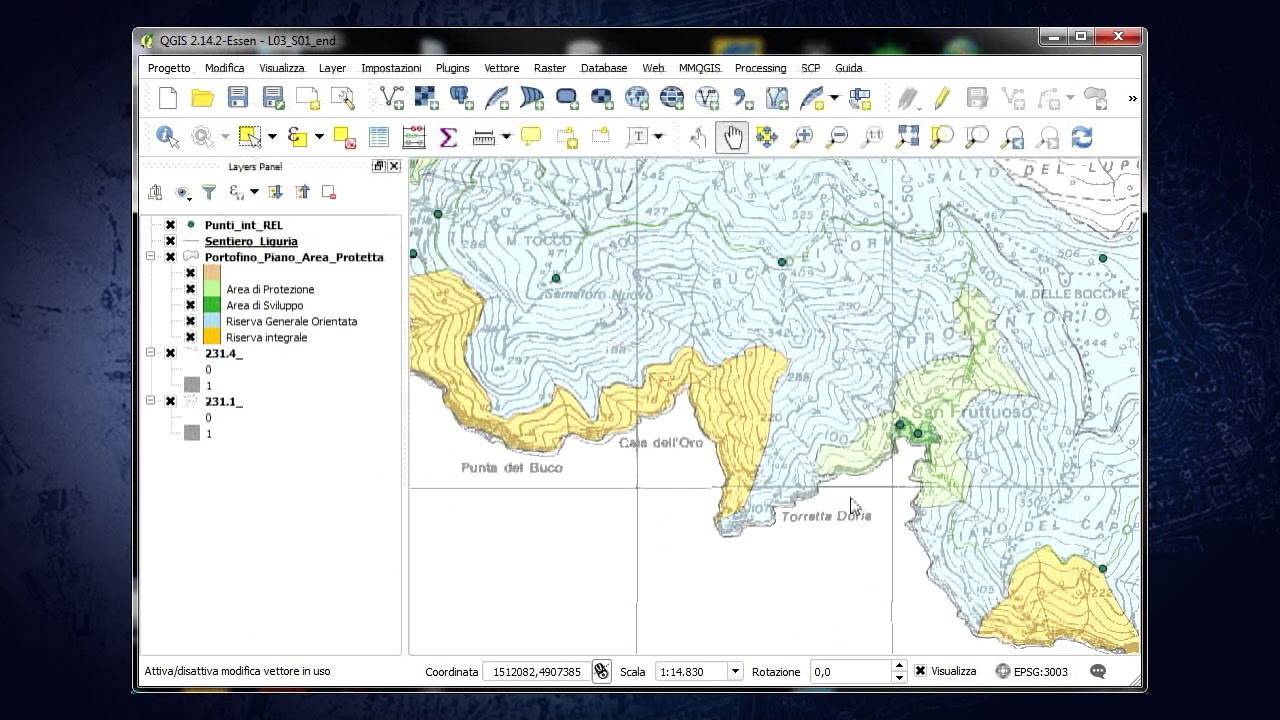Select the Pan Map hand tool
The image size is (1280, 720).
(733, 137)
